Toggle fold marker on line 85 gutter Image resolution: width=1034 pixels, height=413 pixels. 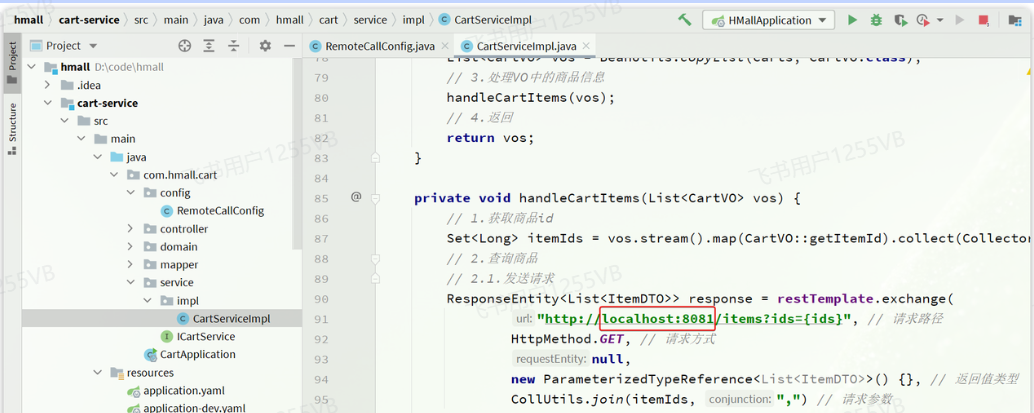coord(375,197)
